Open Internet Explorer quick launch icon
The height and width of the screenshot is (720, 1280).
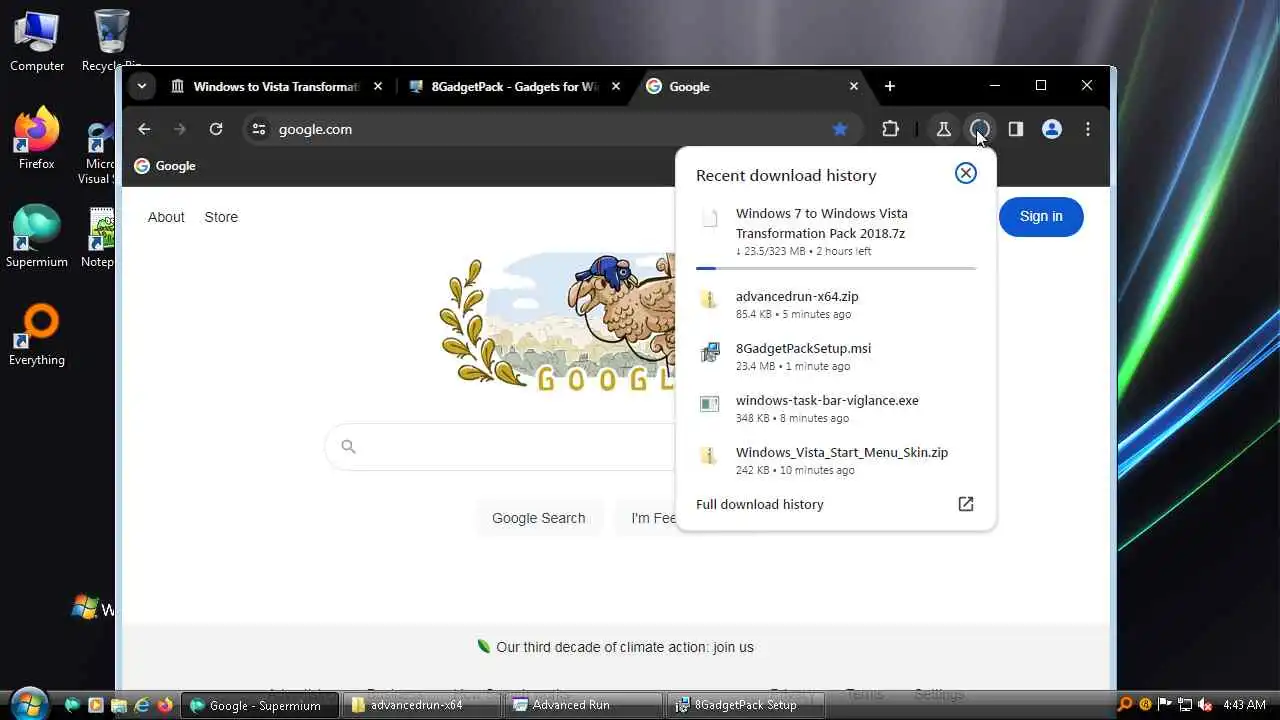[x=142, y=705]
